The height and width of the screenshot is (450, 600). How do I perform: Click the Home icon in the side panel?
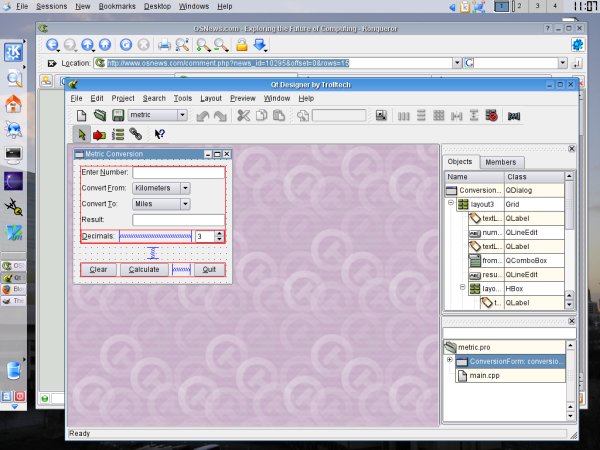13,104
